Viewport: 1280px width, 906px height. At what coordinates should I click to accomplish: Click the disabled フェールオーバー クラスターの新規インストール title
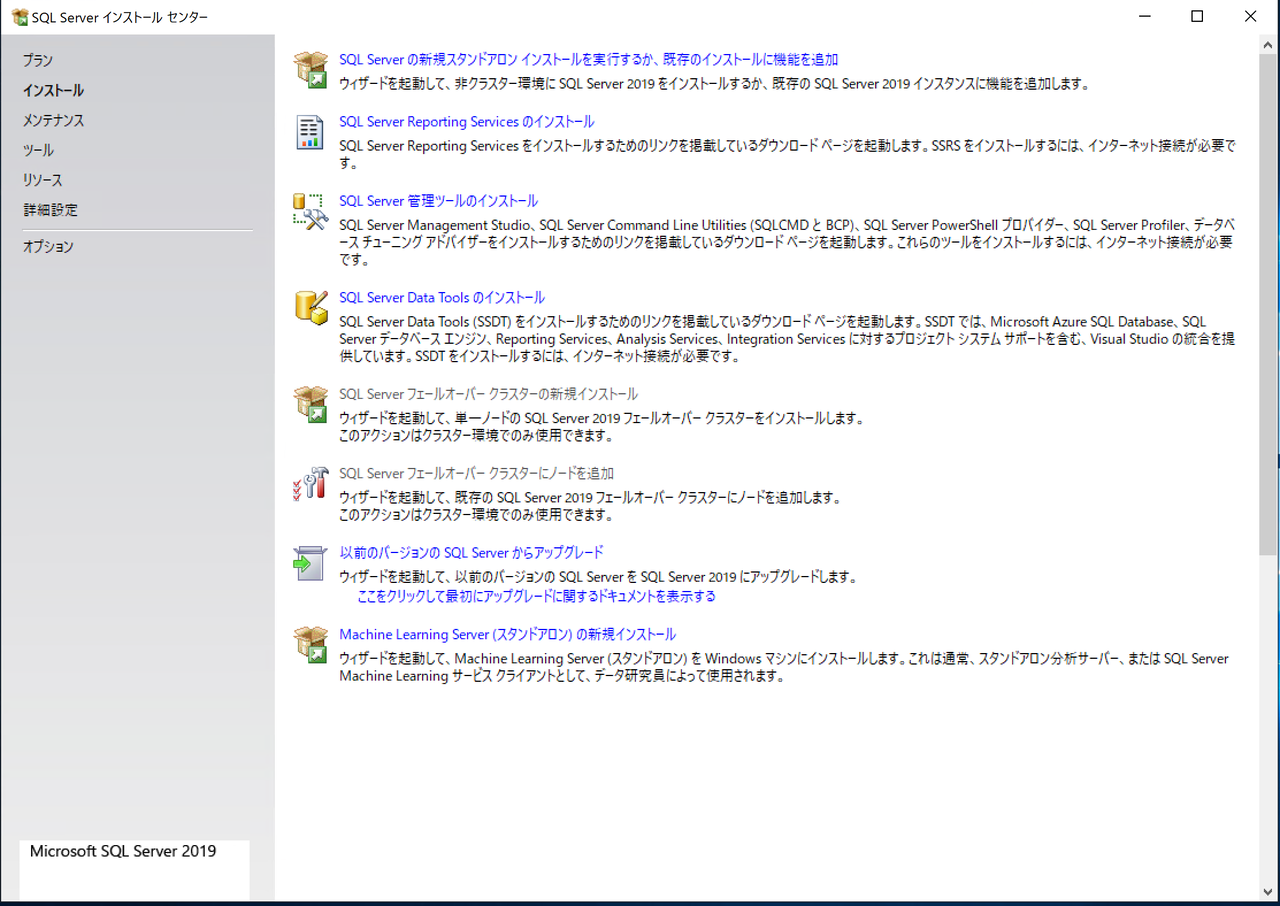[x=488, y=395]
